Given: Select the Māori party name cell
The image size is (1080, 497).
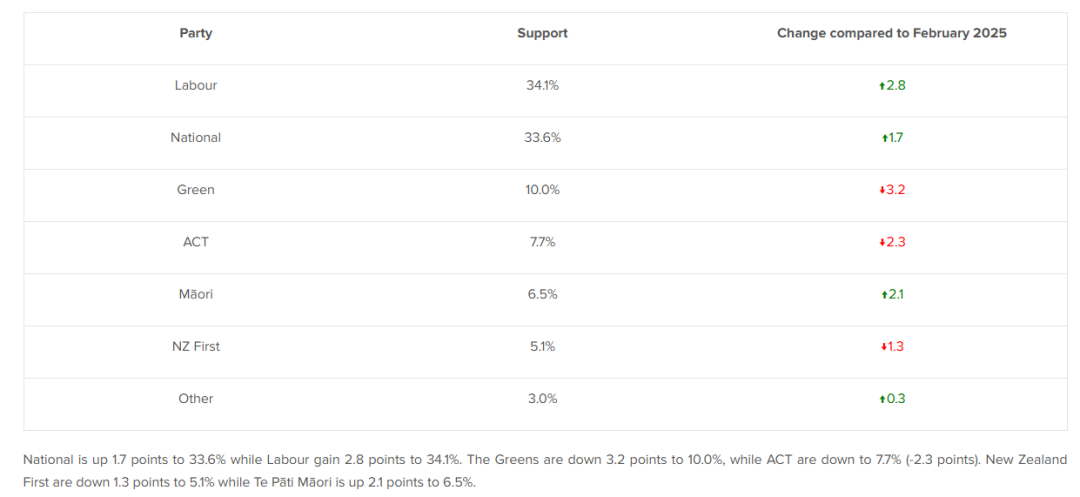Looking at the screenshot, I should point(196,294).
